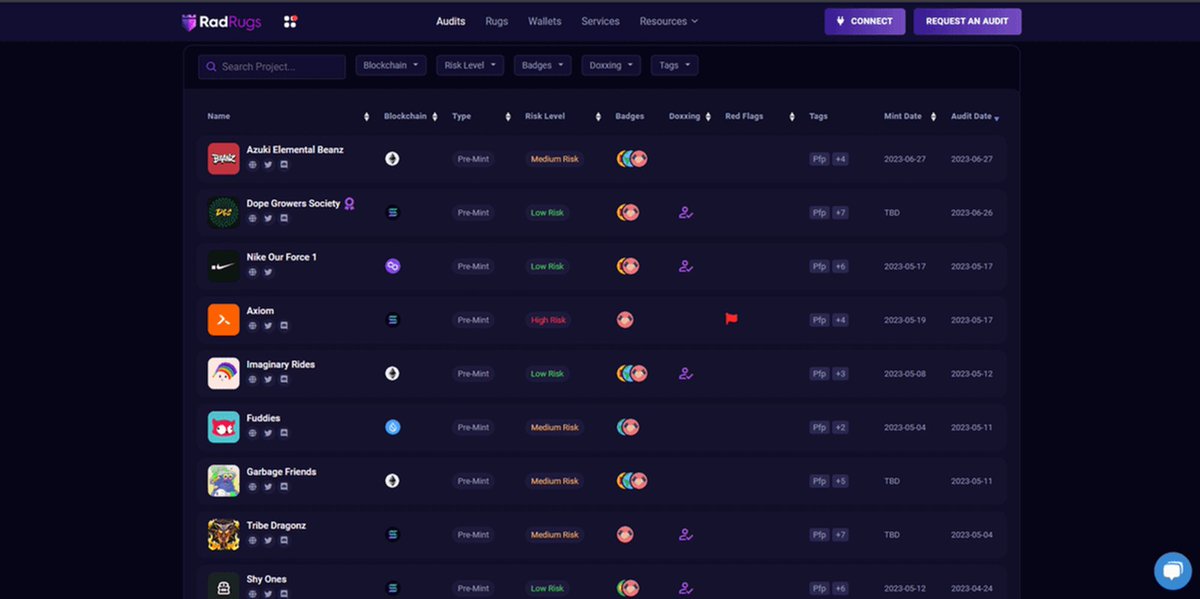This screenshot has height=599, width=1200.
Task: Open Azuki Elemental Beanz Twitter icon
Action: coord(268,164)
